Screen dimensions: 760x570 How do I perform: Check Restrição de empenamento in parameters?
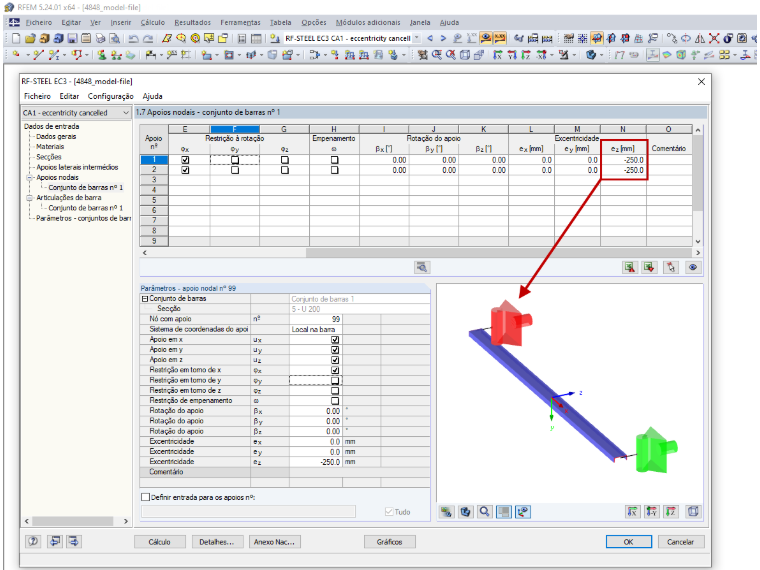tap(335, 401)
